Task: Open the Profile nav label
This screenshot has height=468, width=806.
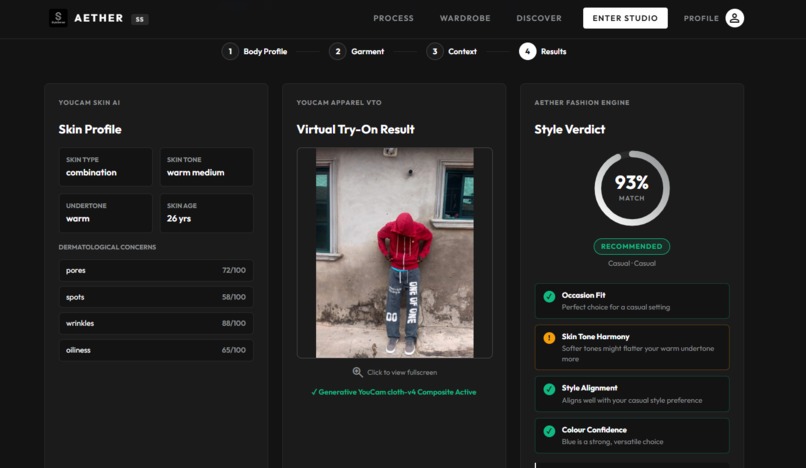Action: pos(701,19)
